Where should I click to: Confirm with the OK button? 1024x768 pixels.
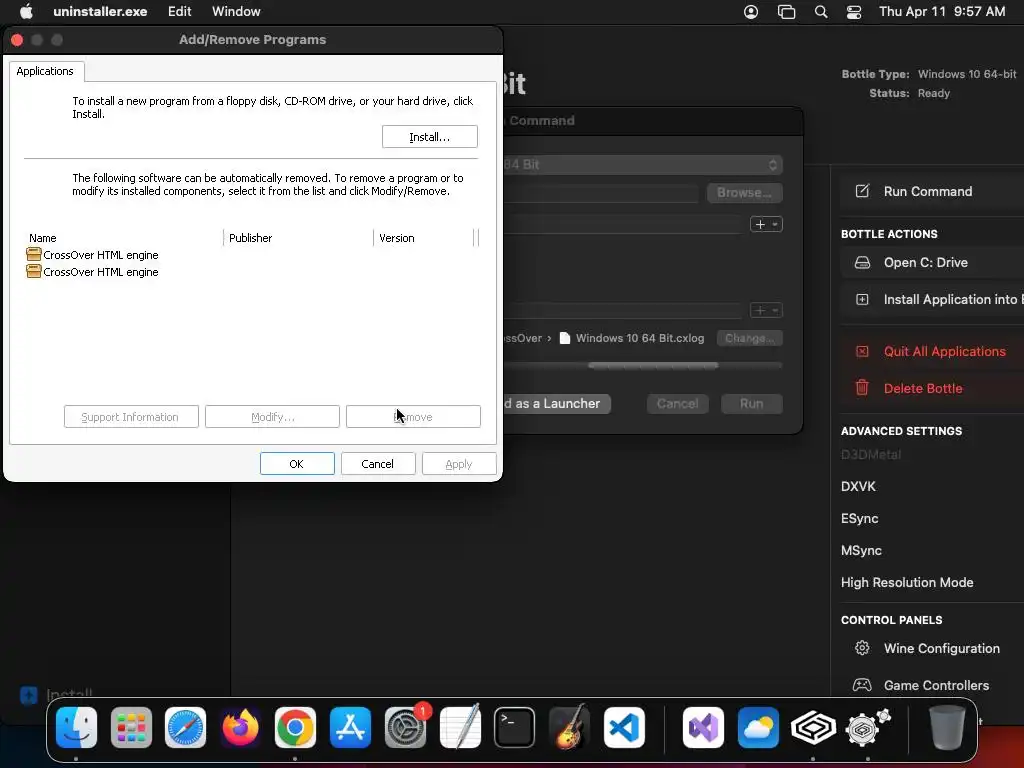pyautogui.click(x=297, y=464)
